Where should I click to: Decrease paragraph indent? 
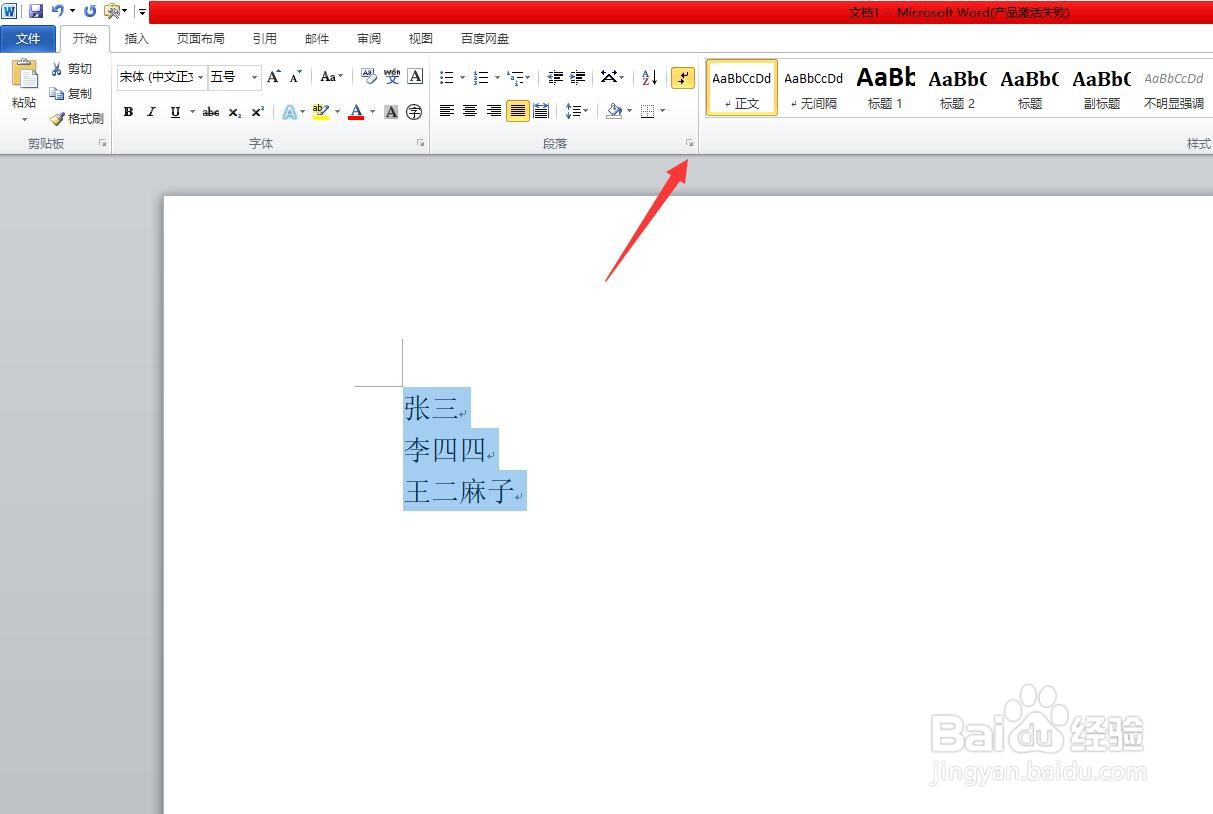point(555,77)
